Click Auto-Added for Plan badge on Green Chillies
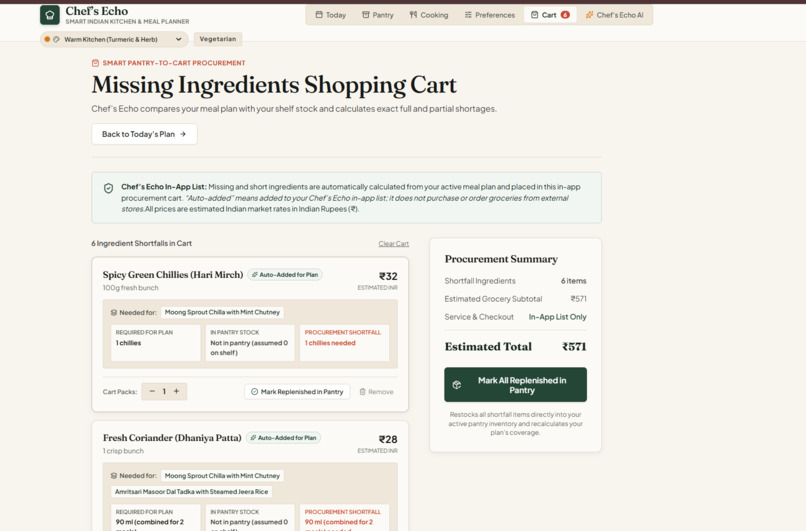The width and height of the screenshot is (806, 531). tap(285, 275)
